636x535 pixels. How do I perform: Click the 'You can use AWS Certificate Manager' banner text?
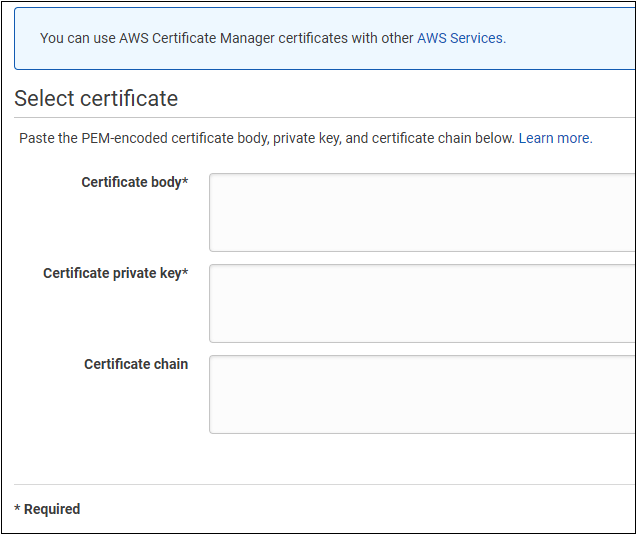click(x=227, y=38)
